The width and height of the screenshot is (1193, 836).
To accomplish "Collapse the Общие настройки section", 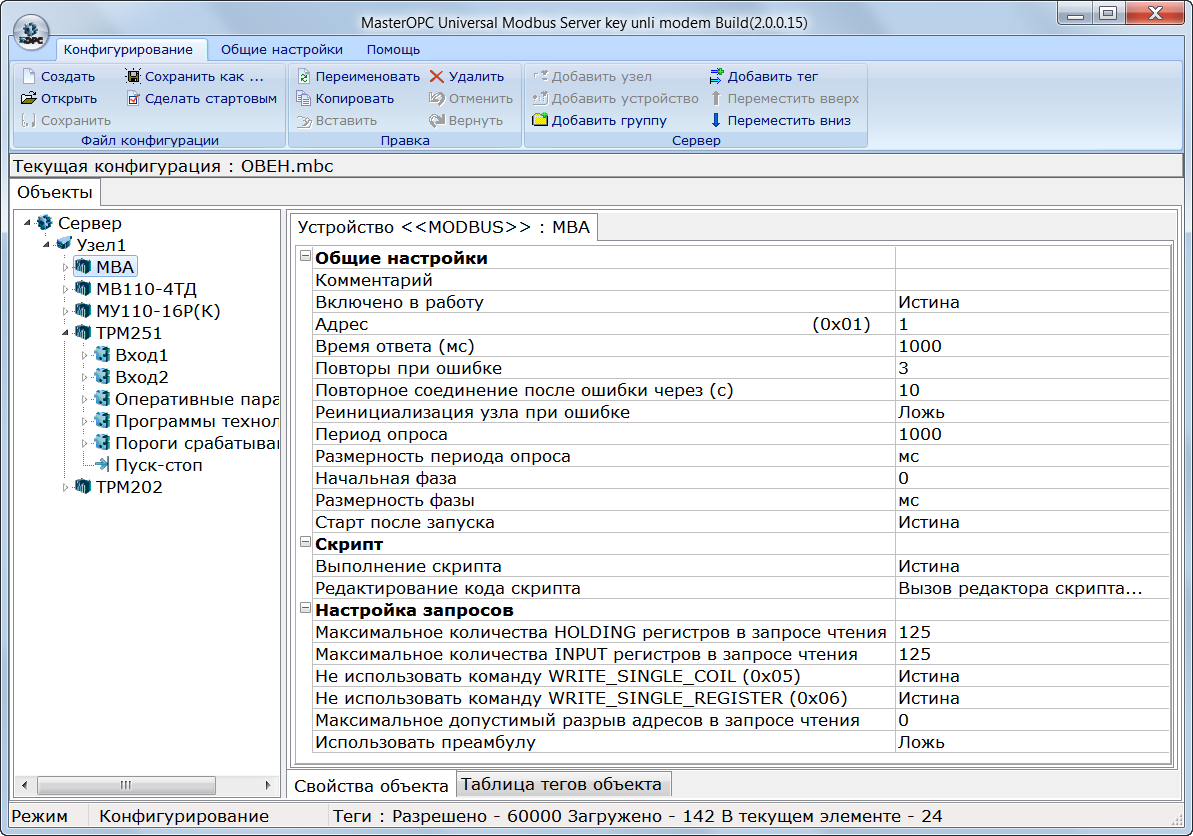I will point(305,256).
